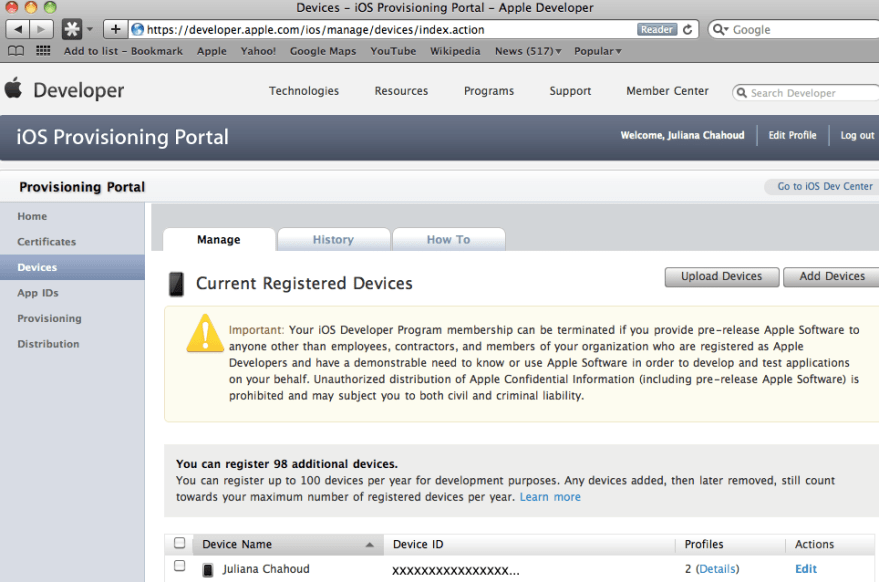The image size is (879, 582).
Task: Switch to the History tab
Action: coord(333,240)
